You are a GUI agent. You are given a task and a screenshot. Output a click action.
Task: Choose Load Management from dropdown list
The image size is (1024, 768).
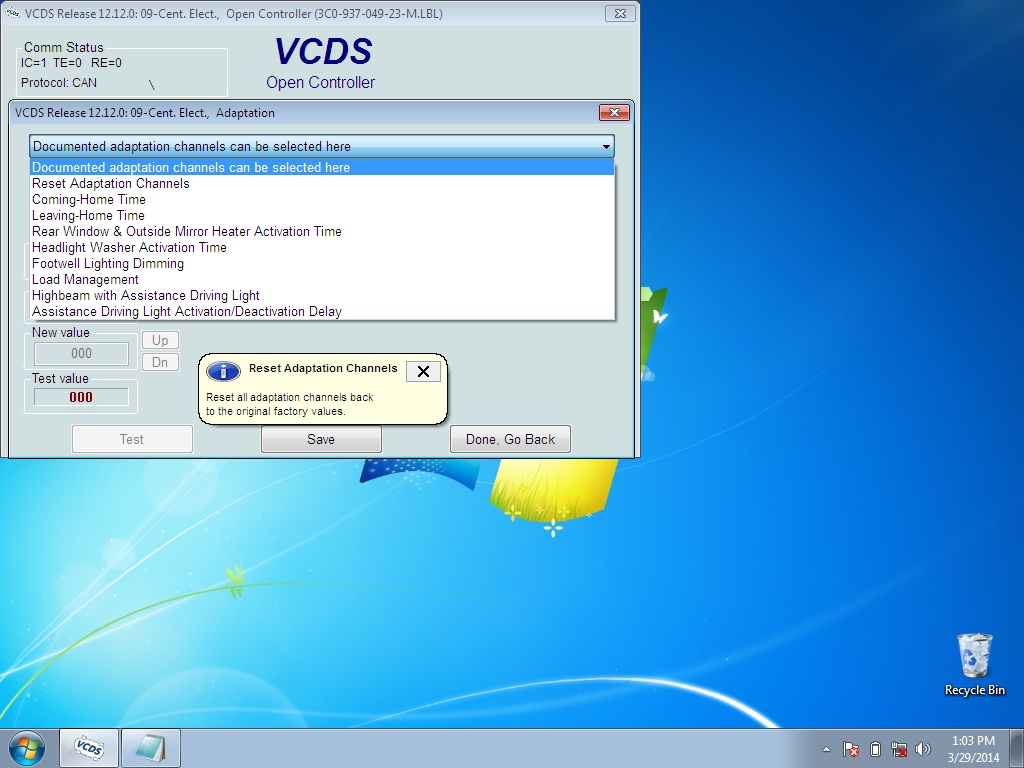tap(85, 280)
